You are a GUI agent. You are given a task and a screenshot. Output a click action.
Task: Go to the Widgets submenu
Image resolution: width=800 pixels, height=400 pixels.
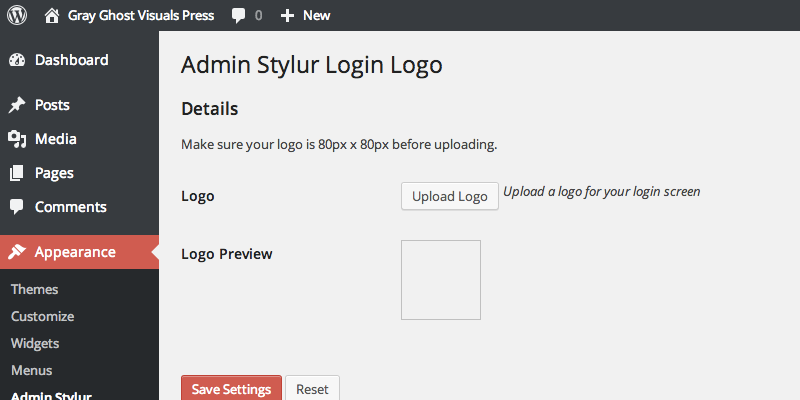tap(35, 343)
